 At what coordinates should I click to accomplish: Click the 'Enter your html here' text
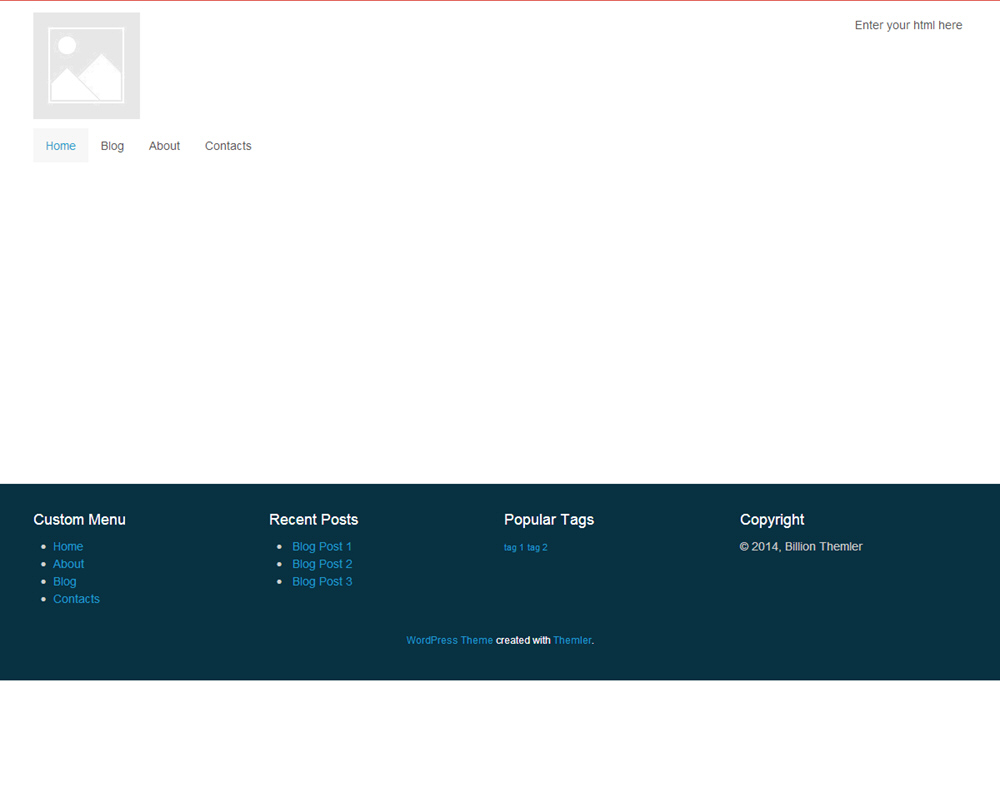pyautogui.click(x=908, y=26)
